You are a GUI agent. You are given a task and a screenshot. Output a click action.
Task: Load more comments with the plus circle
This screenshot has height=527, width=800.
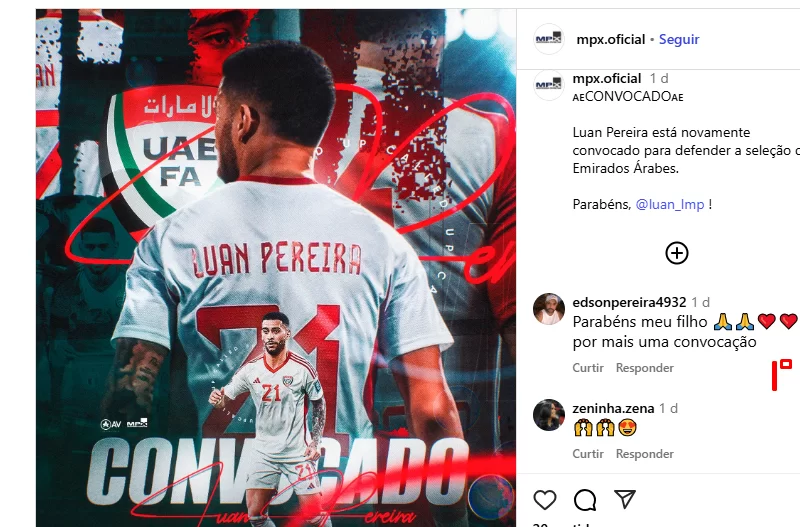pos(677,253)
